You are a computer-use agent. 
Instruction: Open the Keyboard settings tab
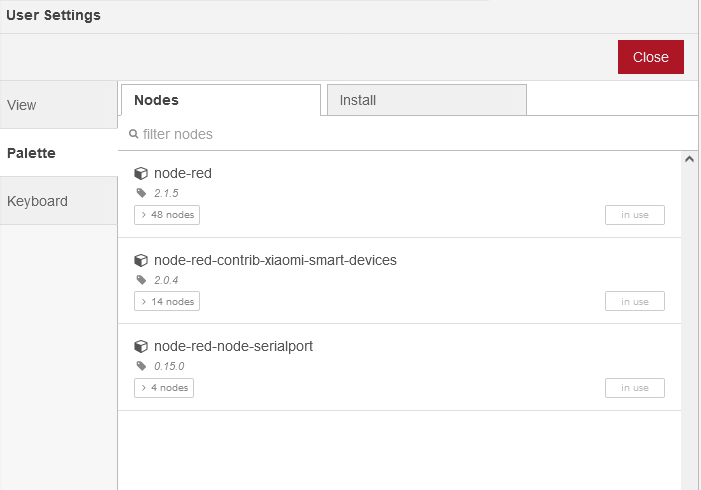(x=59, y=201)
